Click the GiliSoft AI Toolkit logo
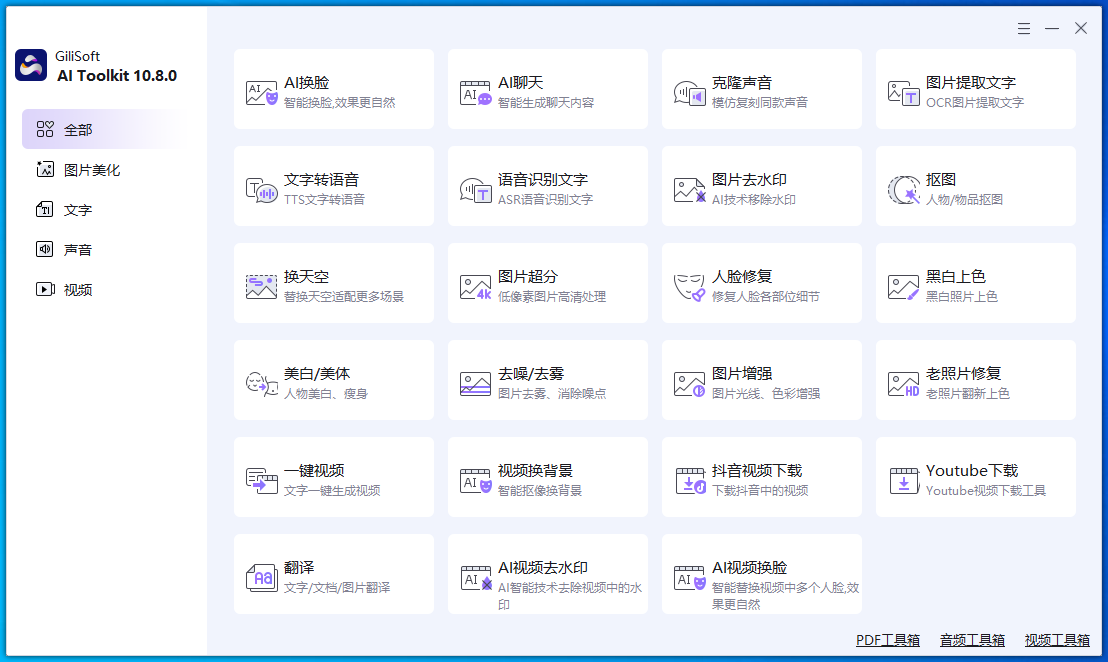 pyautogui.click(x=31, y=65)
